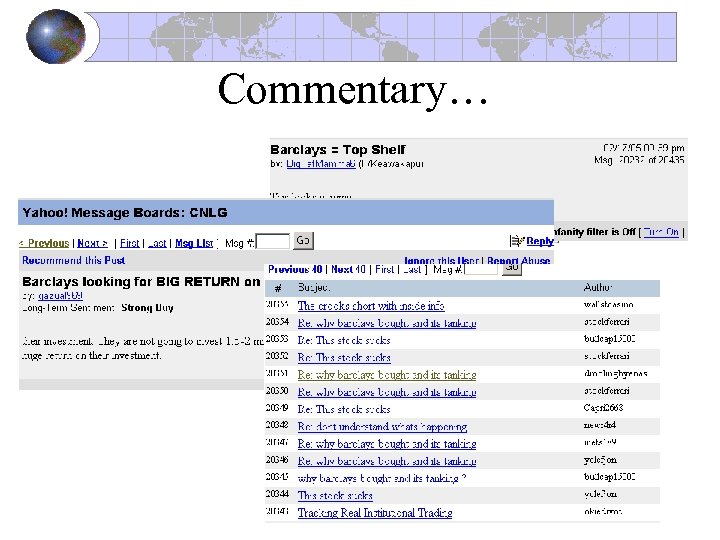The width and height of the screenshot is (720, 540).
Task: Open message 20349 'Re: This stock sucks'
Action: [x=344, y=409]
